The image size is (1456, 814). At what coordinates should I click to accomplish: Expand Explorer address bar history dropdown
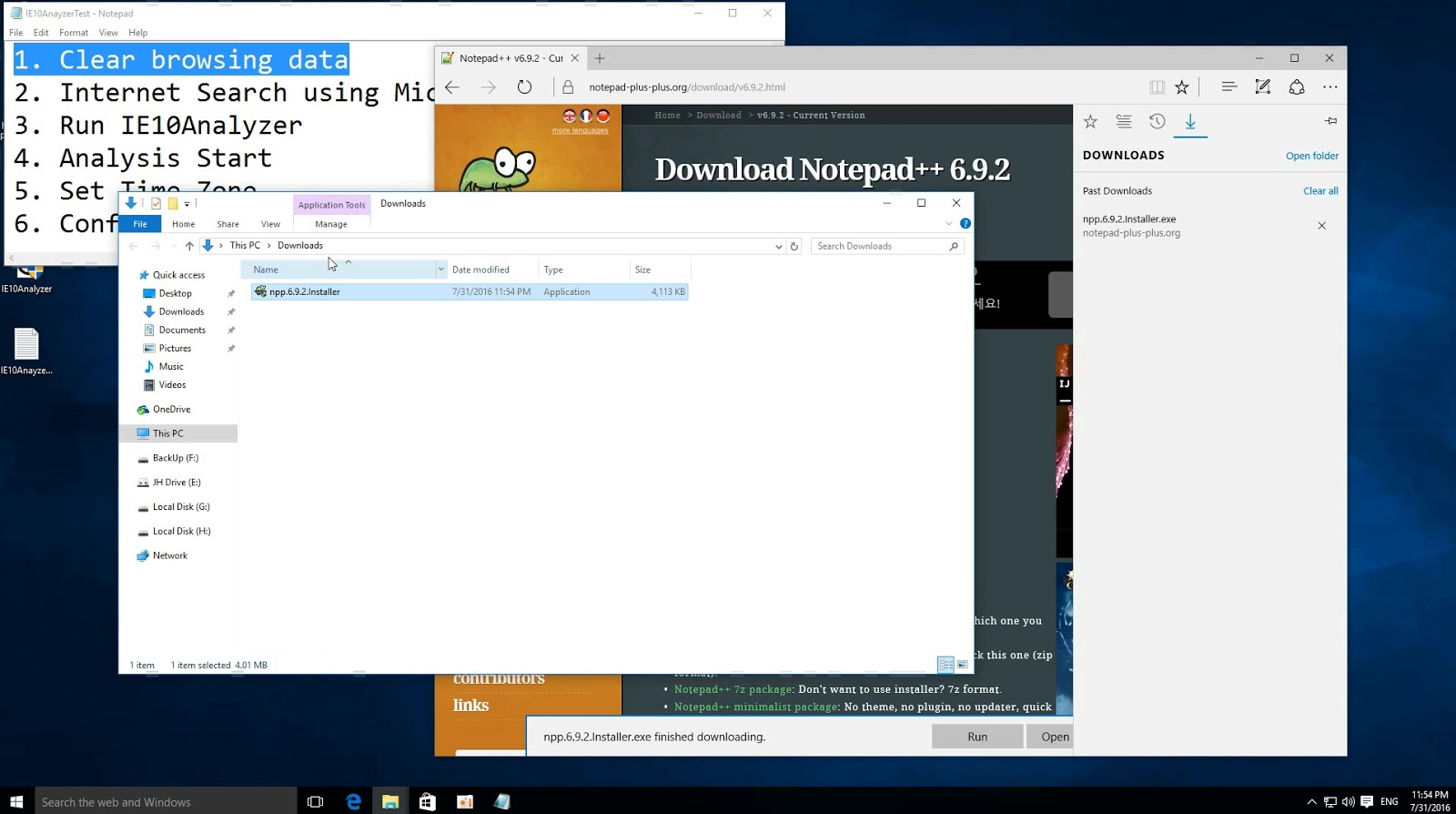click(x=778, y=246)
